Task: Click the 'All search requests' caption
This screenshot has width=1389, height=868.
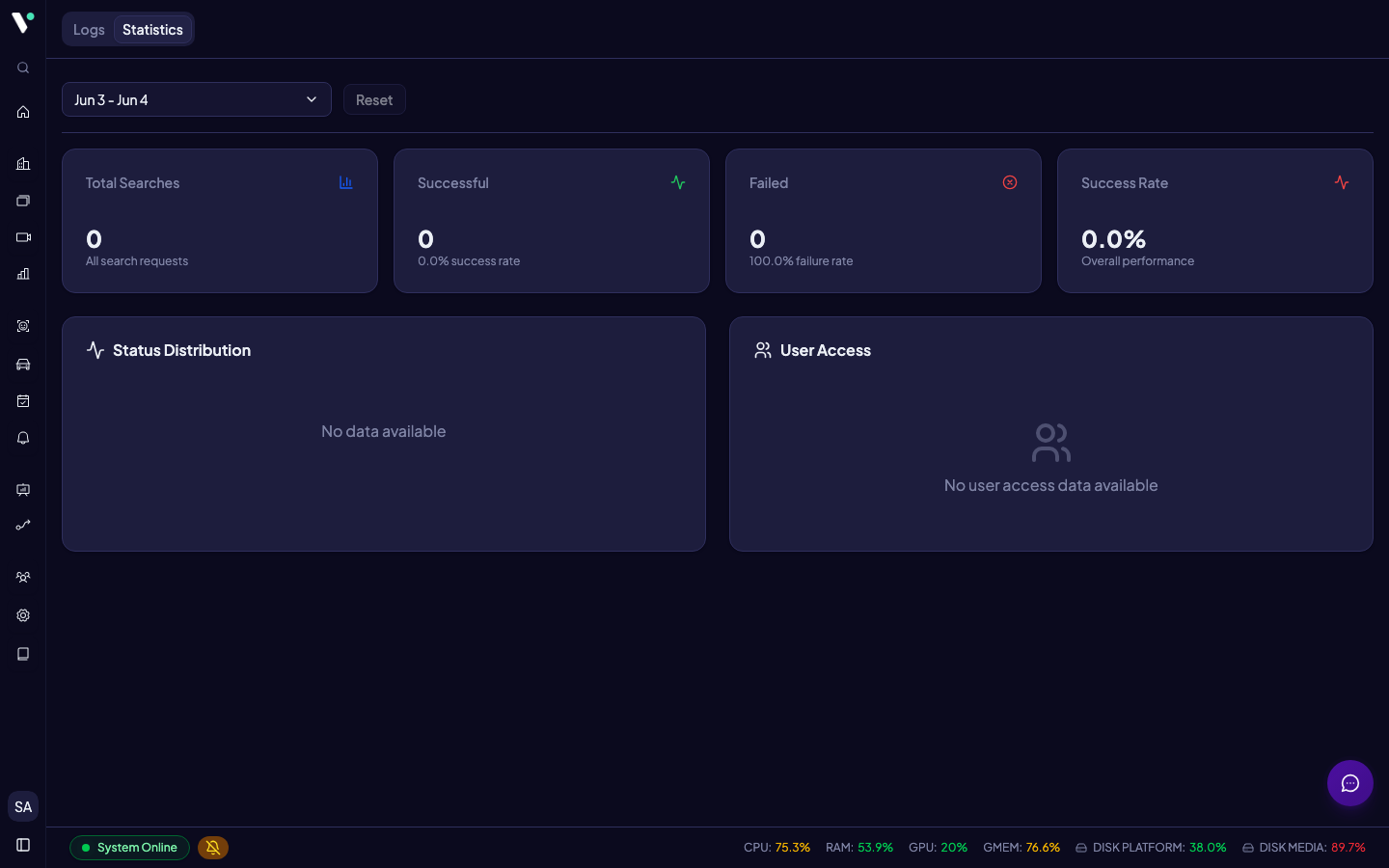Action: coord(137,261)
